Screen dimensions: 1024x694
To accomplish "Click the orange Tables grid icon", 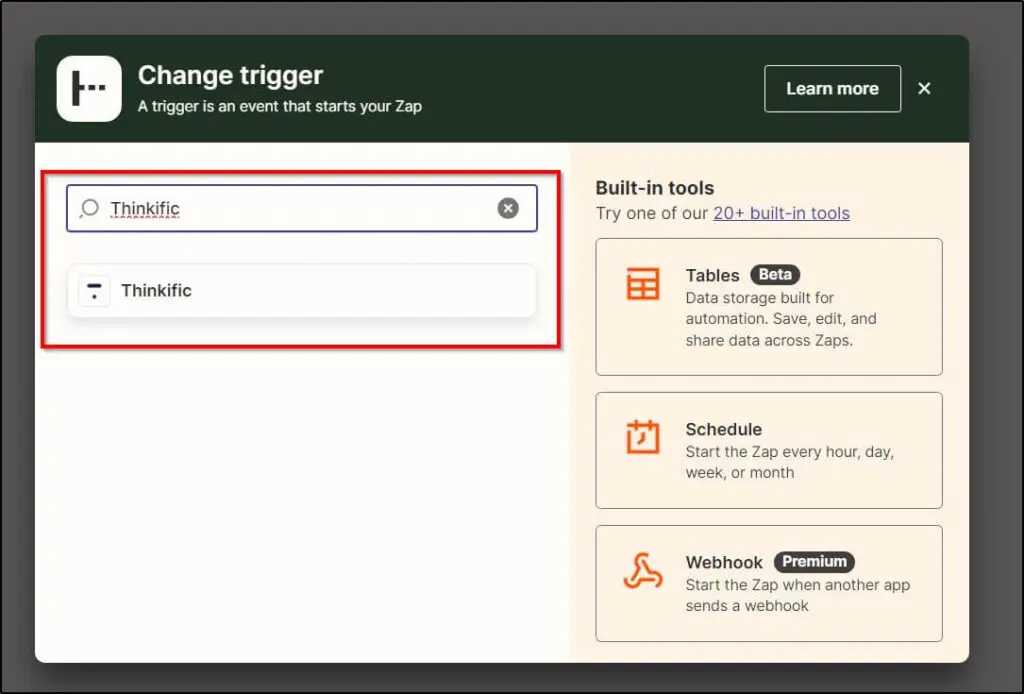I will 642,284.
